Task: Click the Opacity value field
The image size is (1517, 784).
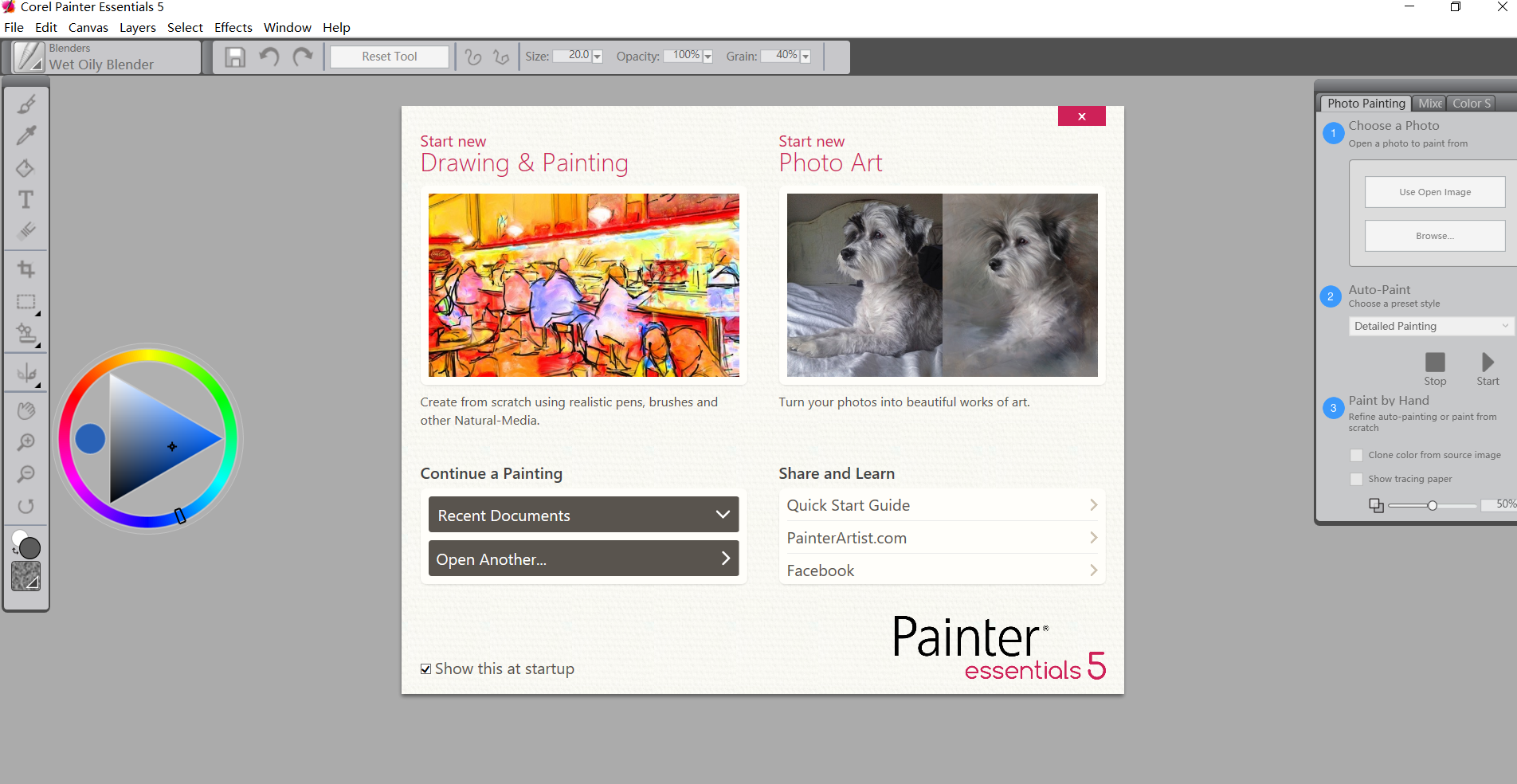Action: 682,55
